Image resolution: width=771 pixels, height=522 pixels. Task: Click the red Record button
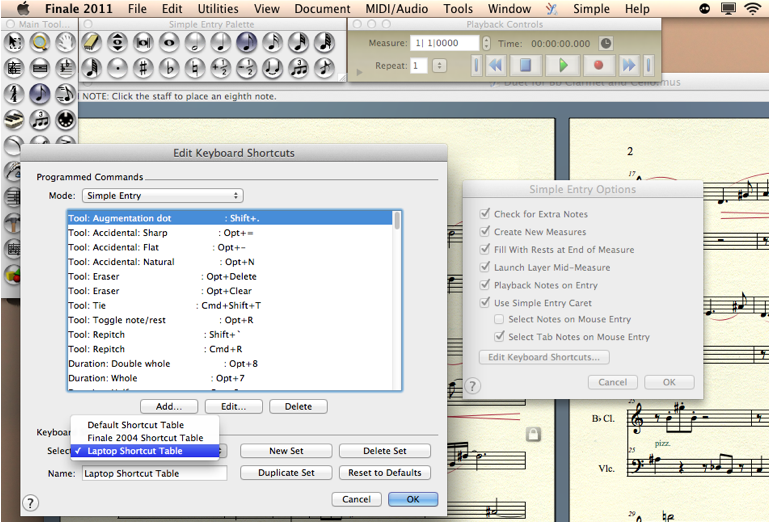[598, 65]
